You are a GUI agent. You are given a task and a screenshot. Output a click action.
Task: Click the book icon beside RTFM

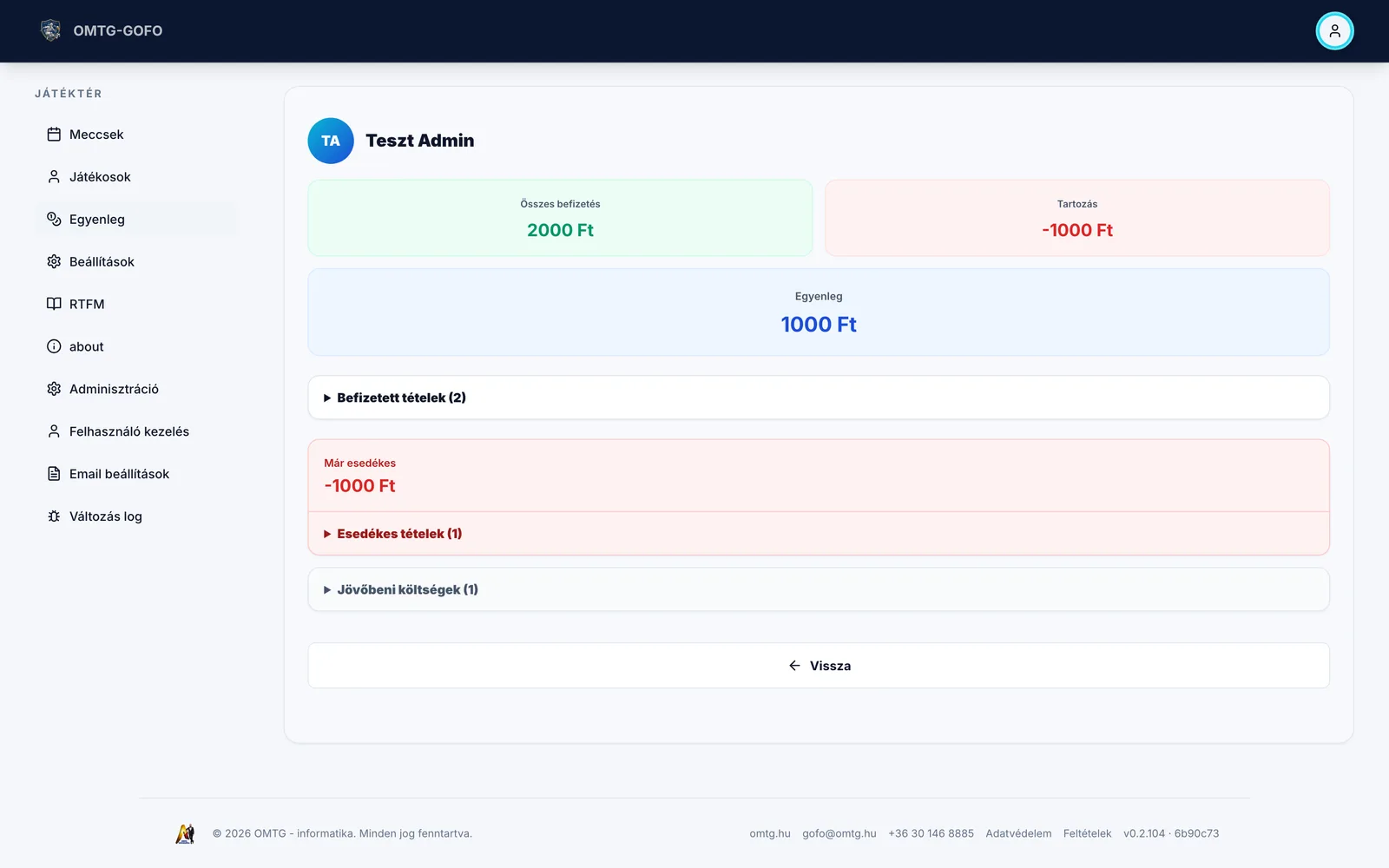tap(54, 304)
